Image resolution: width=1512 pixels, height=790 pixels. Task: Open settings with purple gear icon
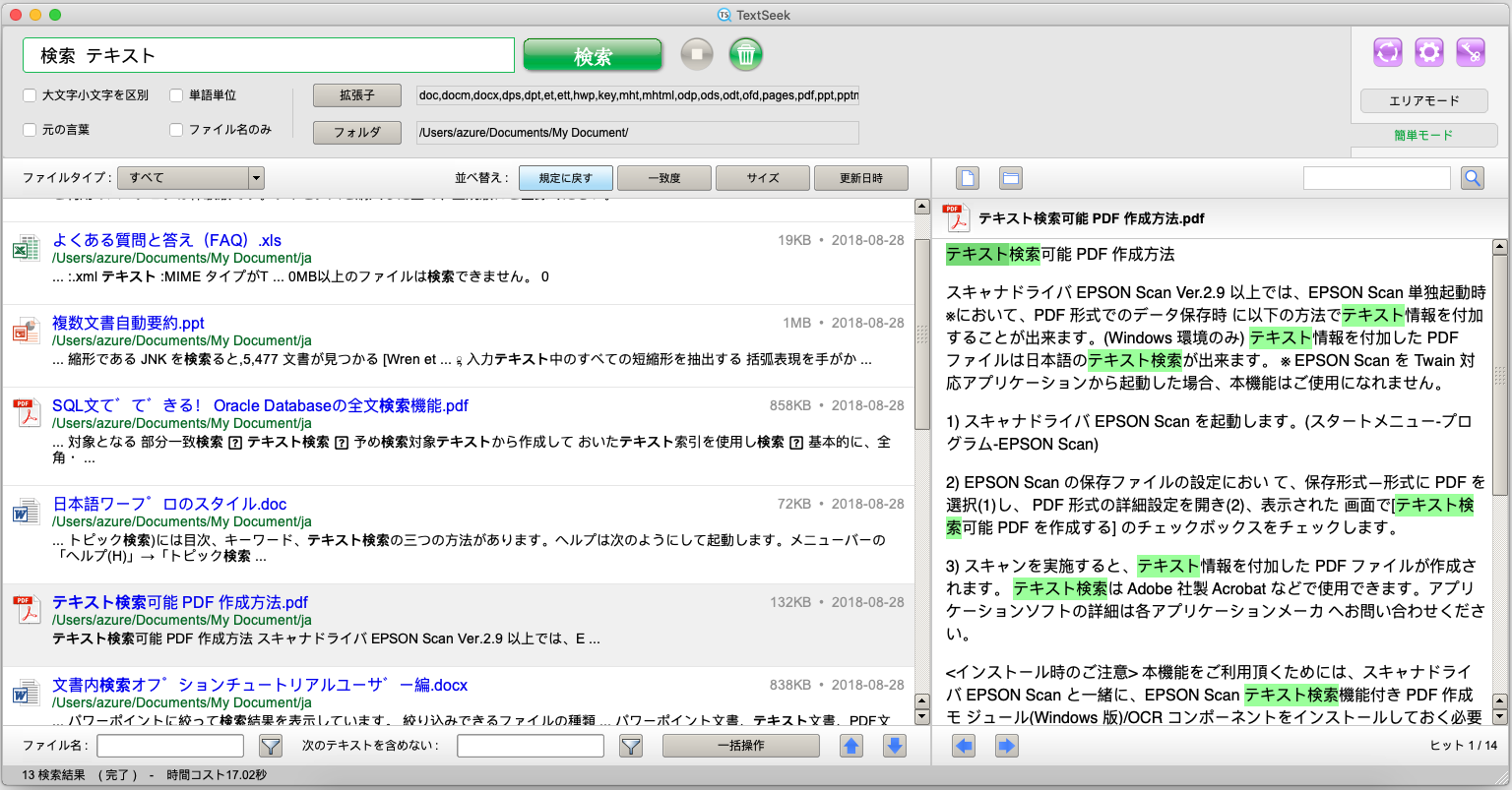click(x=1429, y=52)
